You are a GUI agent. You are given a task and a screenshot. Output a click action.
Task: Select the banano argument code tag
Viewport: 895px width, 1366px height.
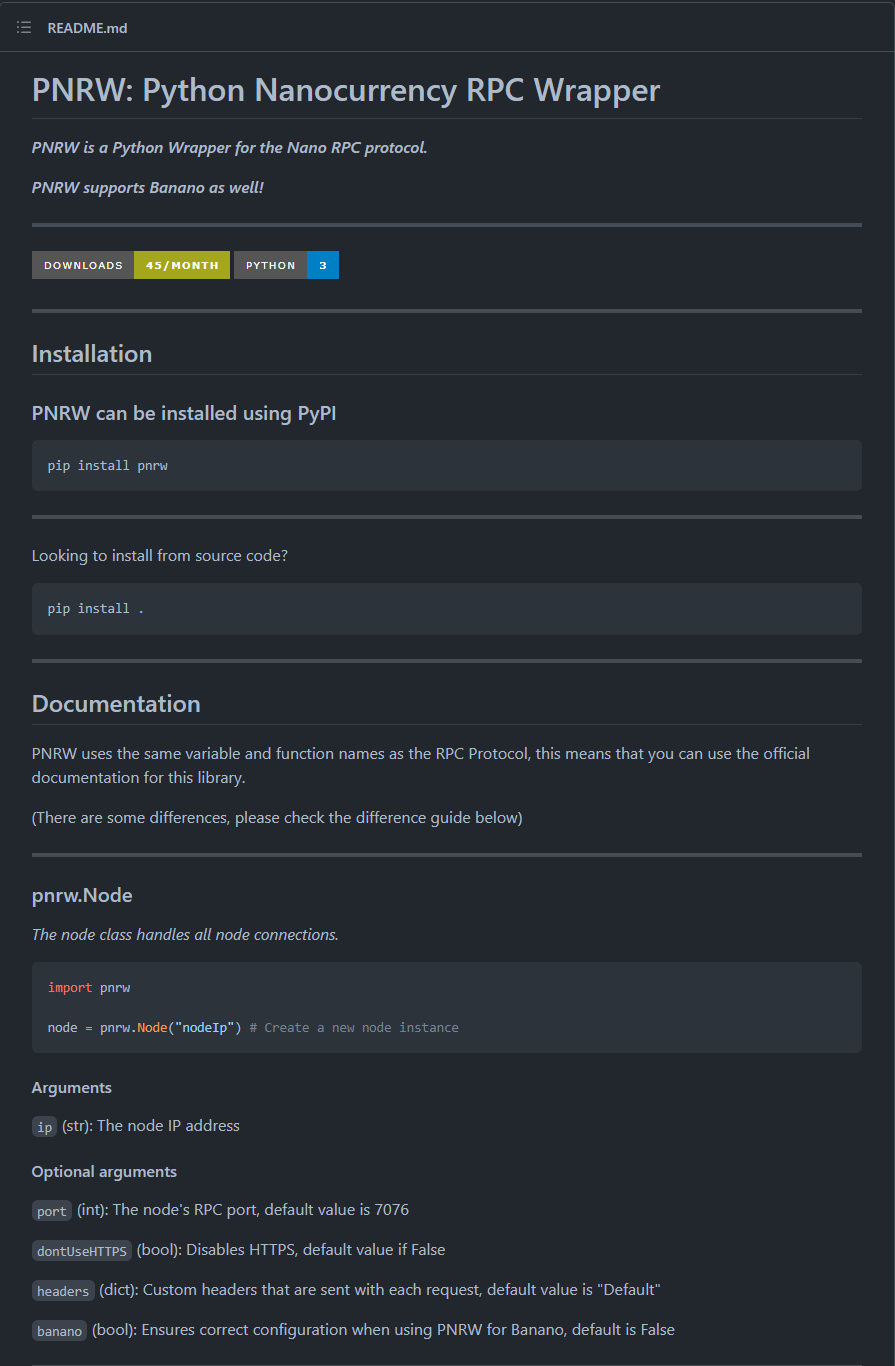59,1331
